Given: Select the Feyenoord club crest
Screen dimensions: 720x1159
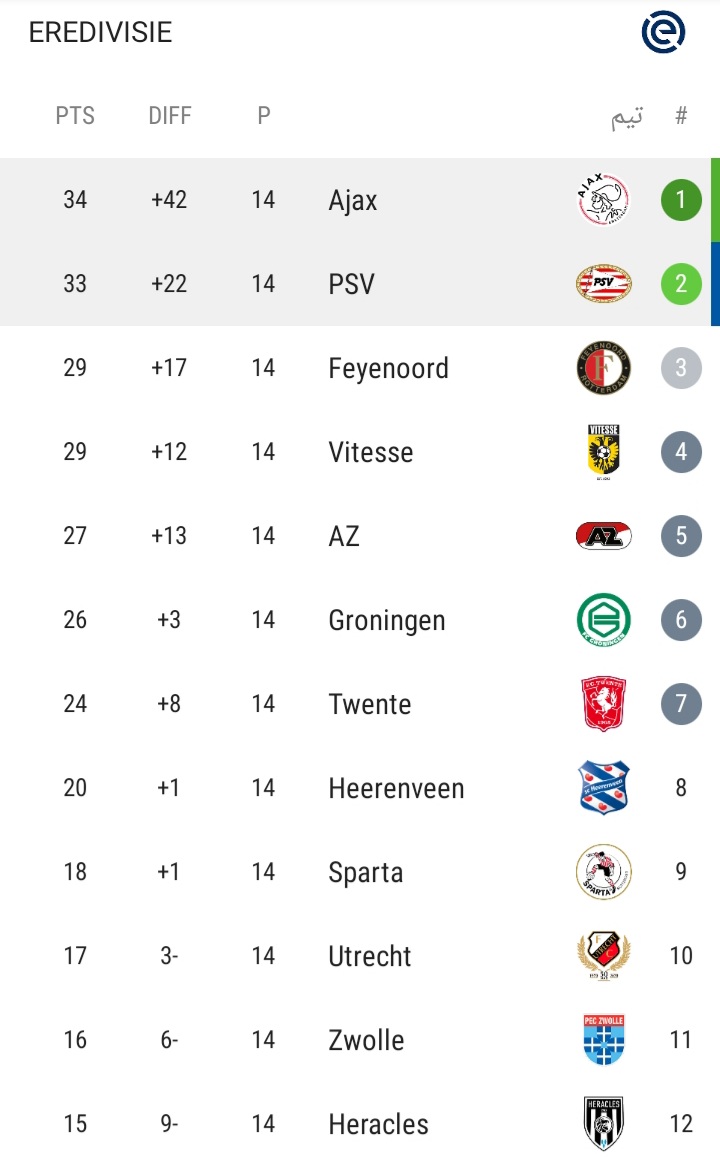Looking at the screenshot, I should point(603,367).
